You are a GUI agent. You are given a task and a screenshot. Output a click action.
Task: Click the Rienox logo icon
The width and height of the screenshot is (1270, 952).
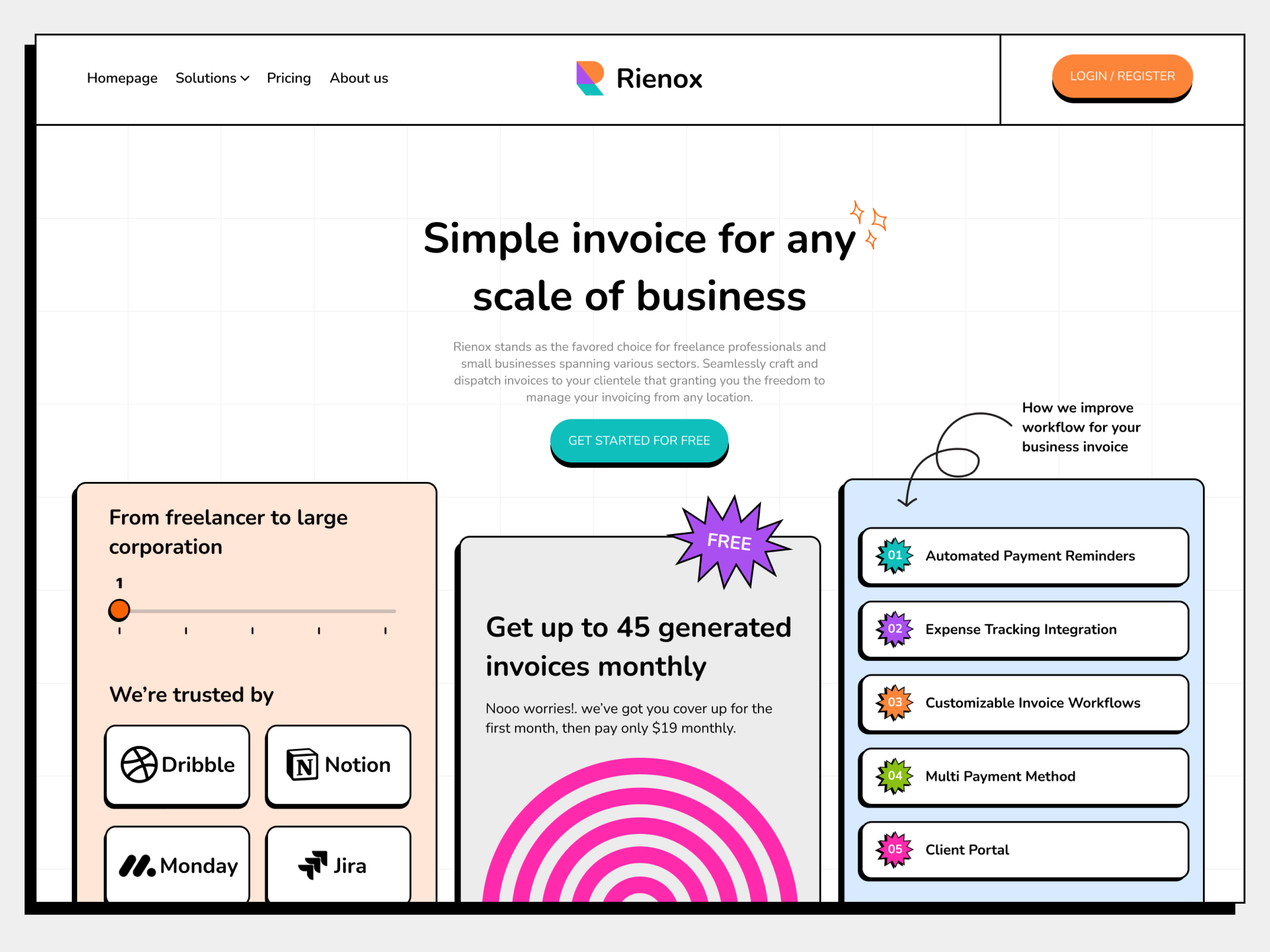coord(589,78)
